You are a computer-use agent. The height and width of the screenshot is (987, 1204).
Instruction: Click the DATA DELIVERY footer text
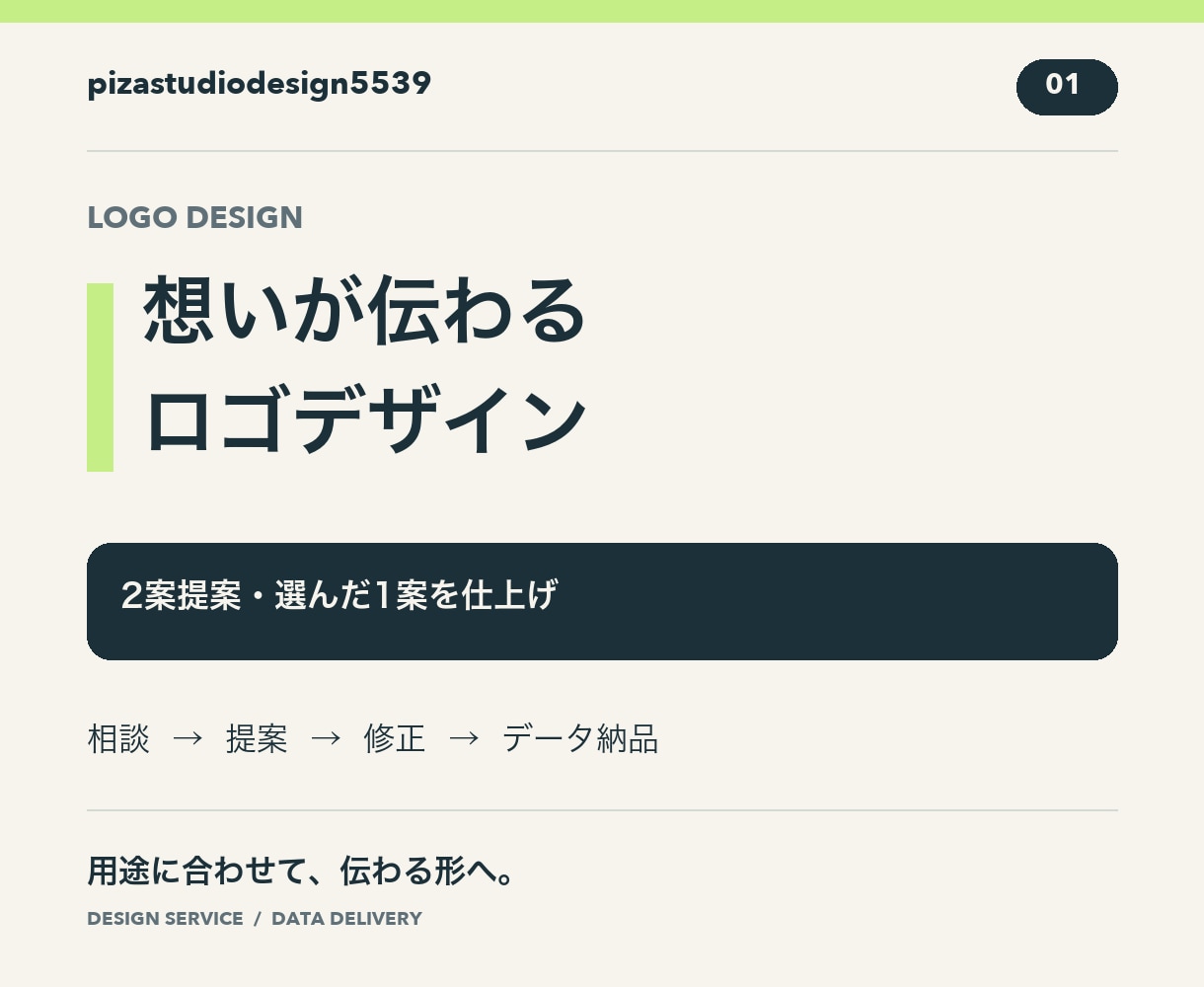pos(346,919)
